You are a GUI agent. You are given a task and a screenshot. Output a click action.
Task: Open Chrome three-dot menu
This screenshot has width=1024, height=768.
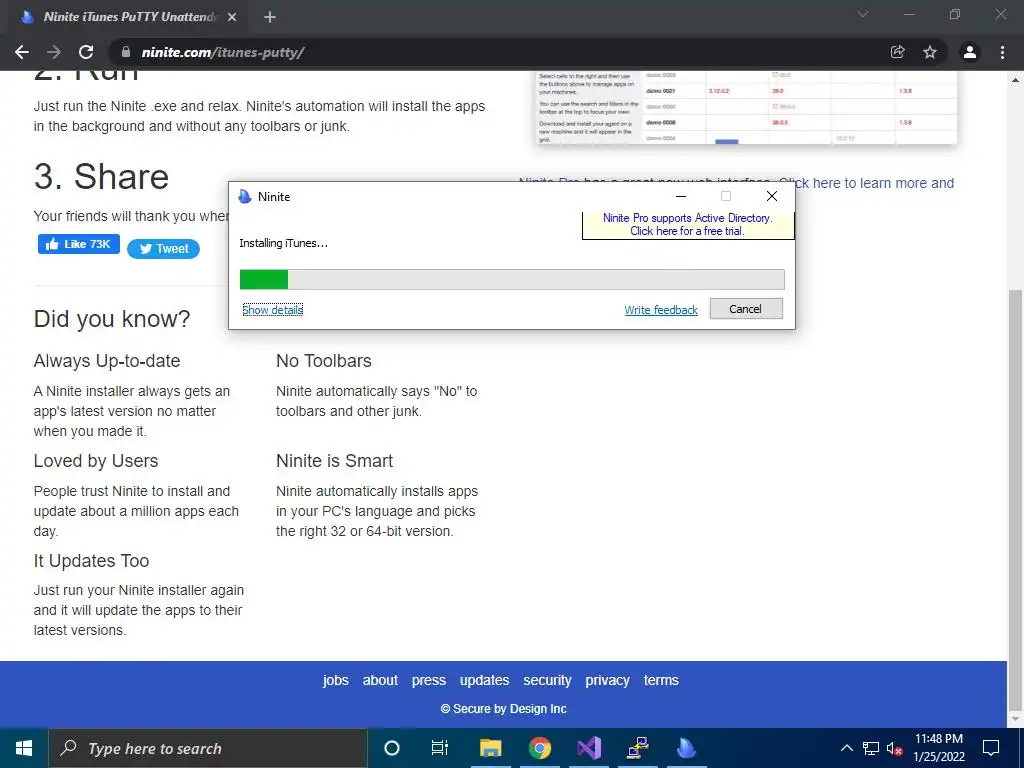point(1002,52)
